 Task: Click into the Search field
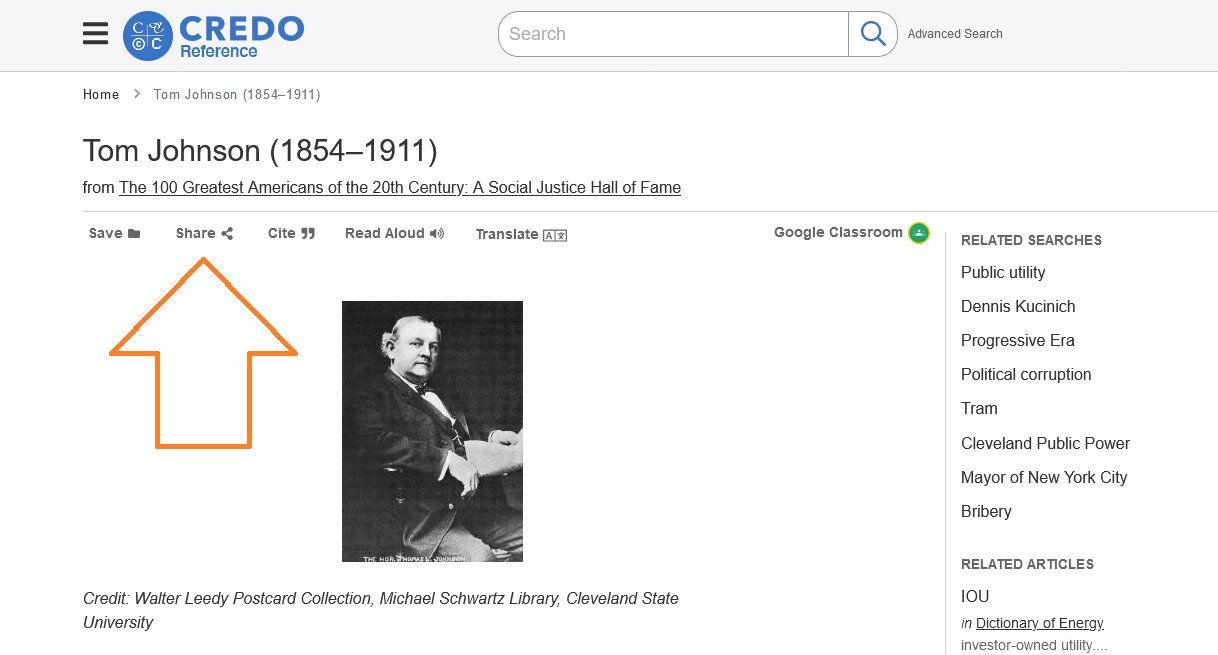pos(673,34)
